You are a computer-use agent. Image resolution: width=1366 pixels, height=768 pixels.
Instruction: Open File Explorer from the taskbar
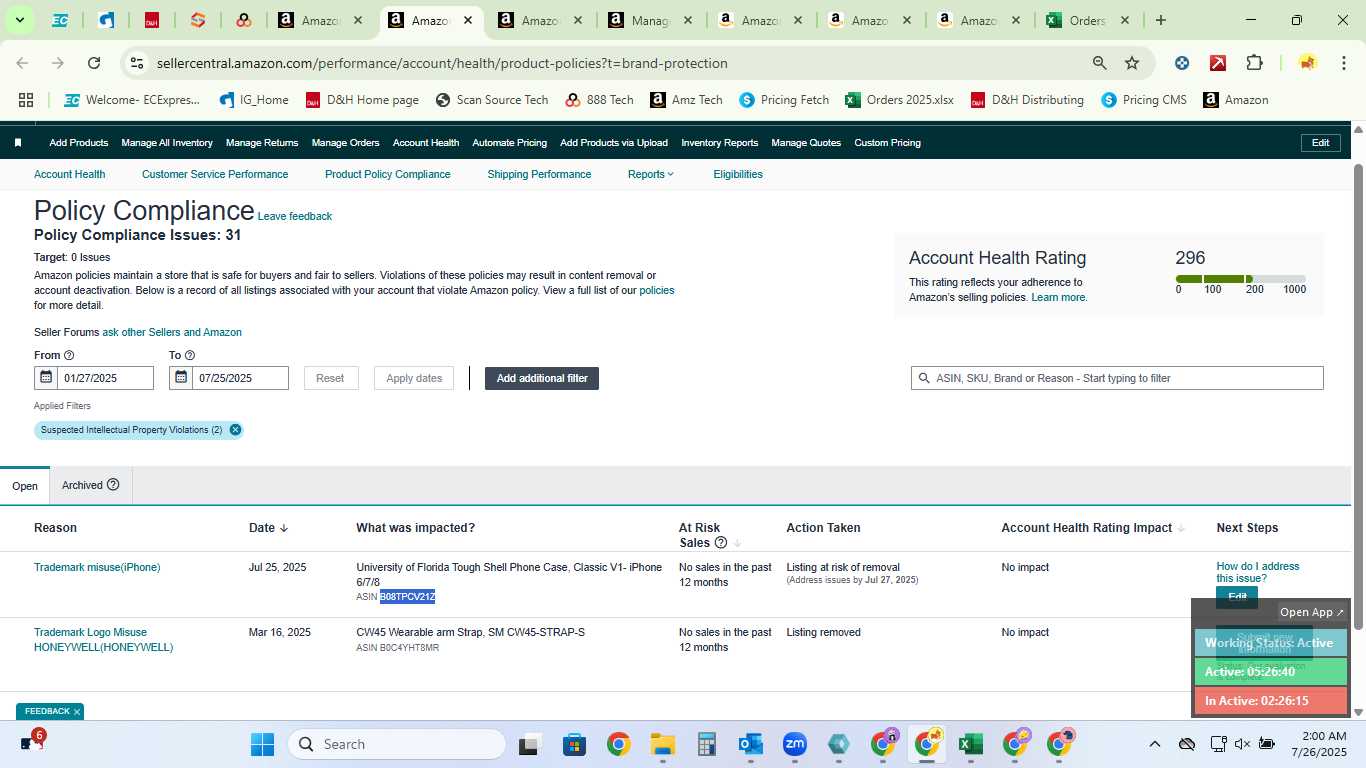[x=662, y=744]
